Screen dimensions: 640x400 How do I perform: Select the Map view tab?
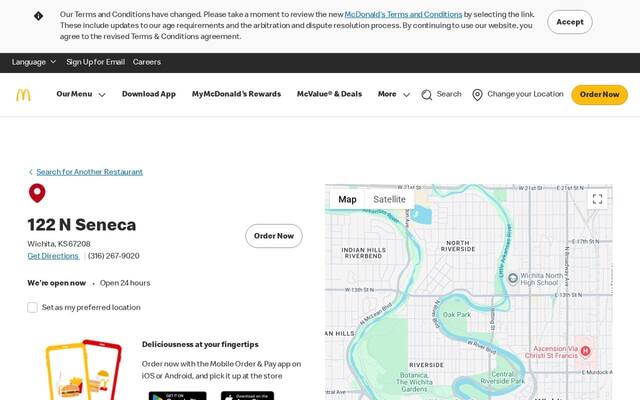coord(347,199)
